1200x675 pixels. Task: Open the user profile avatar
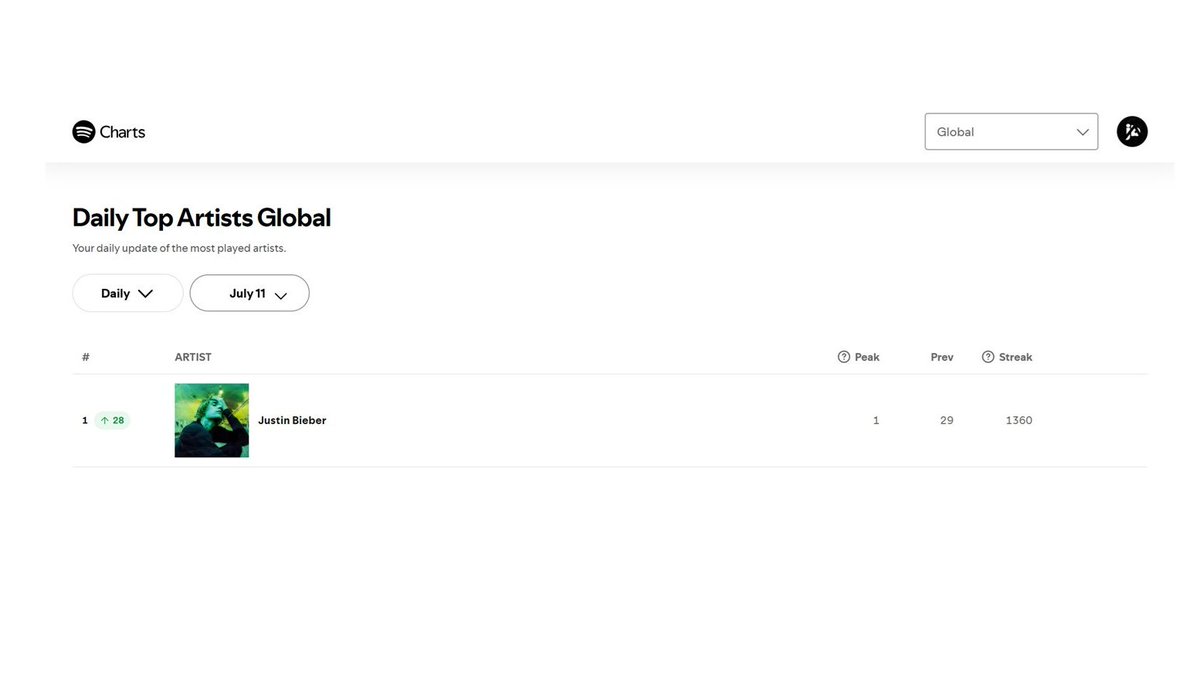click(x=1132, y=132)
